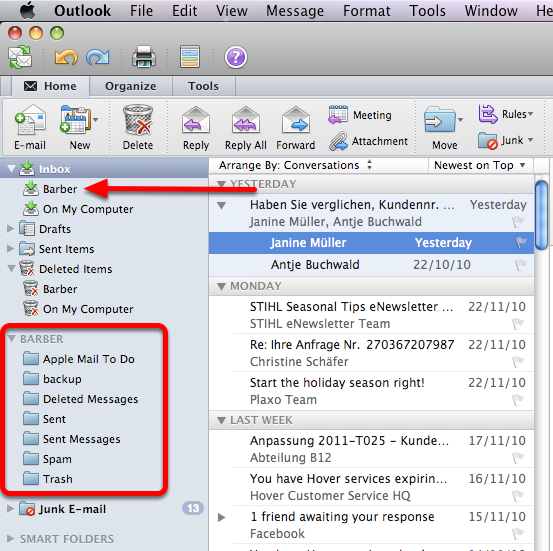Open the Junk dropdown in ribbon

(505, 140)
